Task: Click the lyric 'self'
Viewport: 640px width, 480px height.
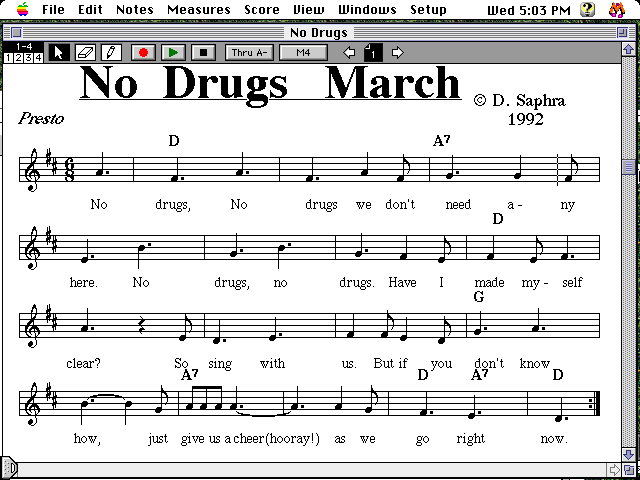Action: pos(572,282)
